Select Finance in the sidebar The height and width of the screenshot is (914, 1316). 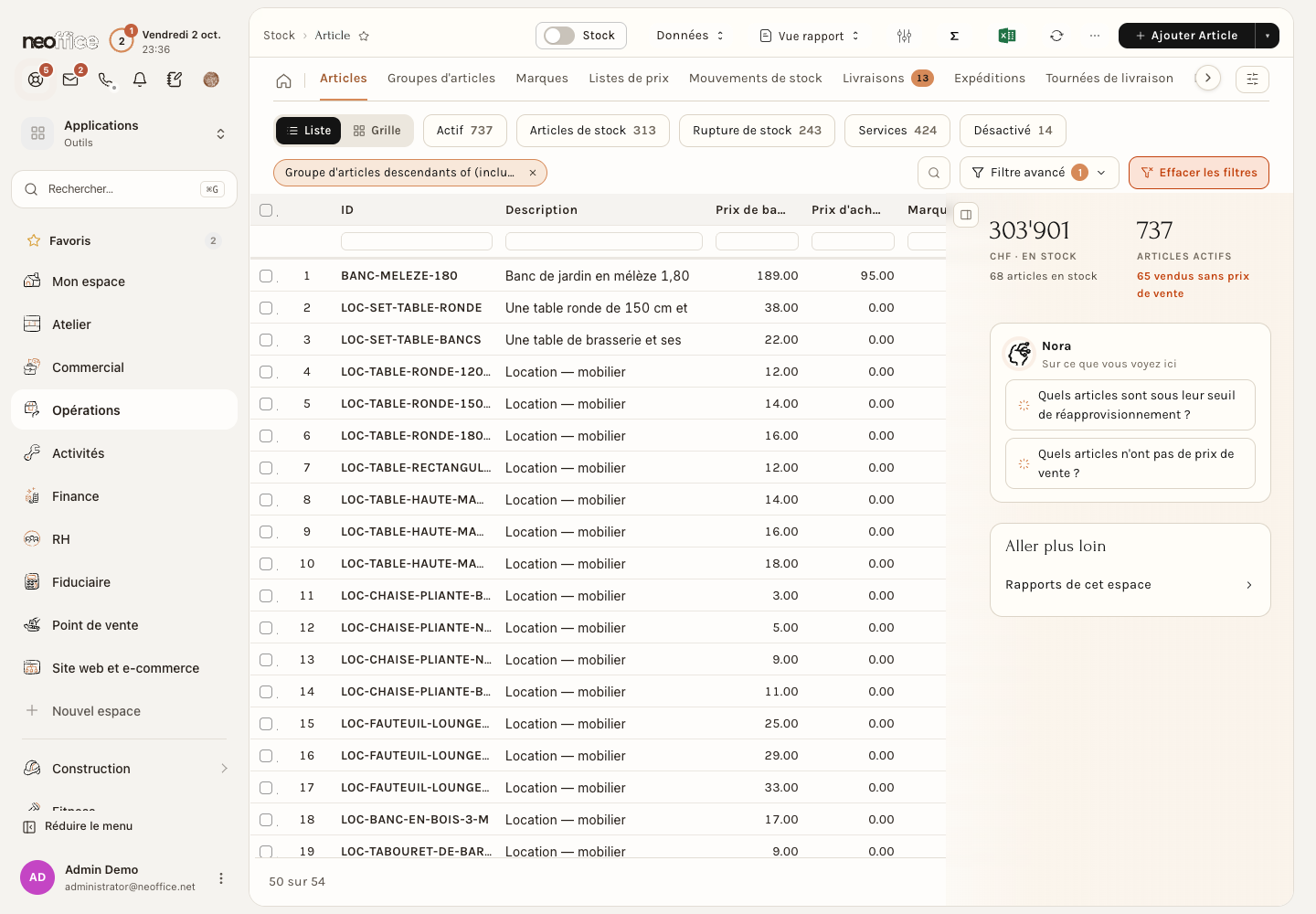click(x=124, y=496)
